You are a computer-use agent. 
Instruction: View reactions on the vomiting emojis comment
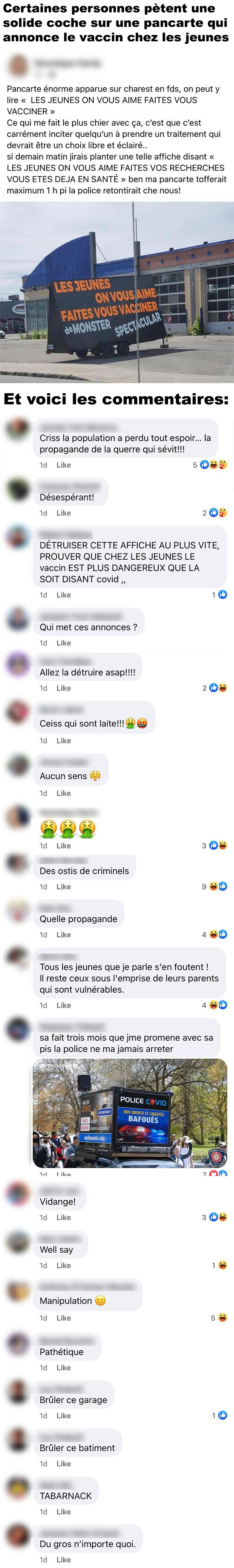click(214, 845)
